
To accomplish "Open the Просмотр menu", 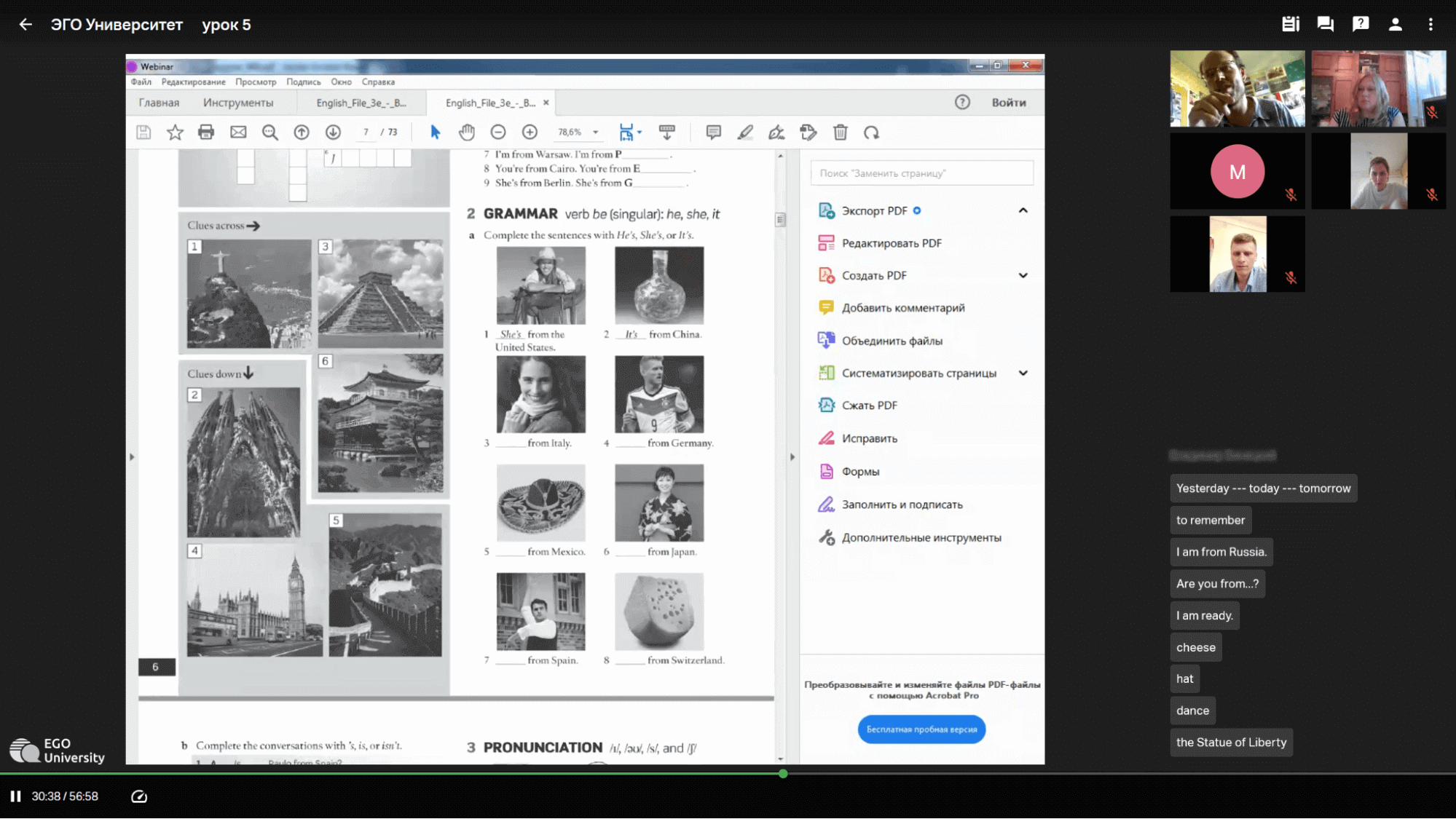I will tap(256, 82).
